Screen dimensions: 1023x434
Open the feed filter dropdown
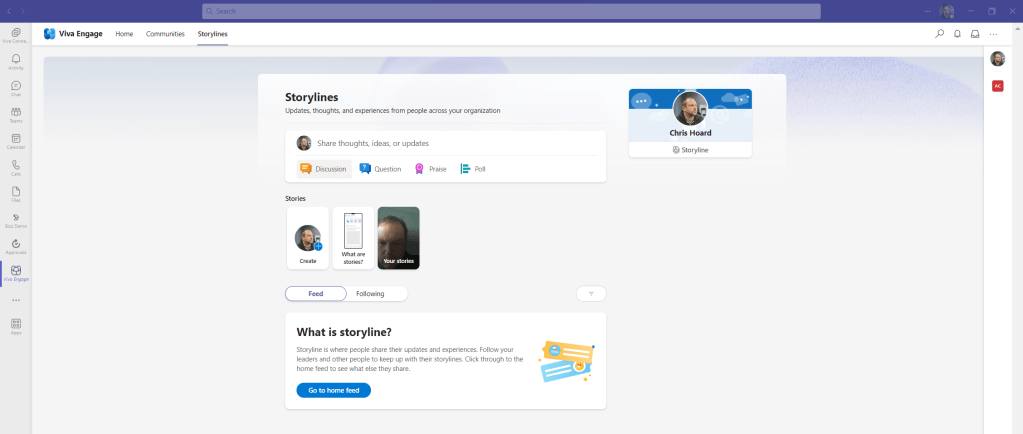(591, 293)
